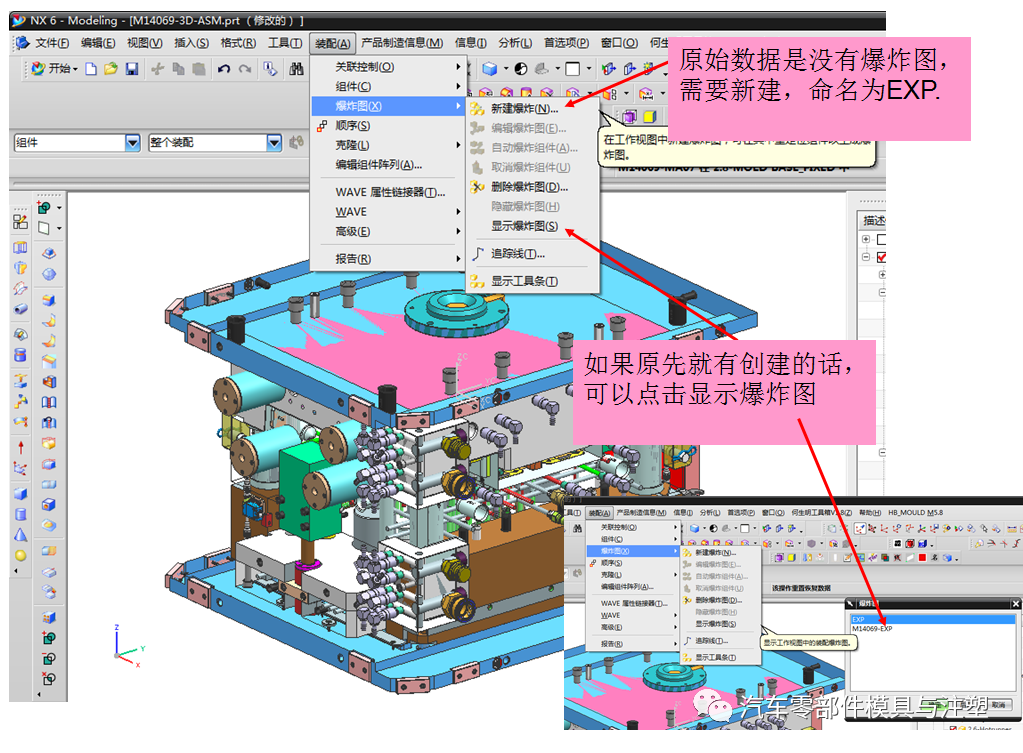Viewport: 1023px width, 753px height.
Task: Expand the 组件(C) submenu
Action: pyautogui.click(x=389, y=86)
